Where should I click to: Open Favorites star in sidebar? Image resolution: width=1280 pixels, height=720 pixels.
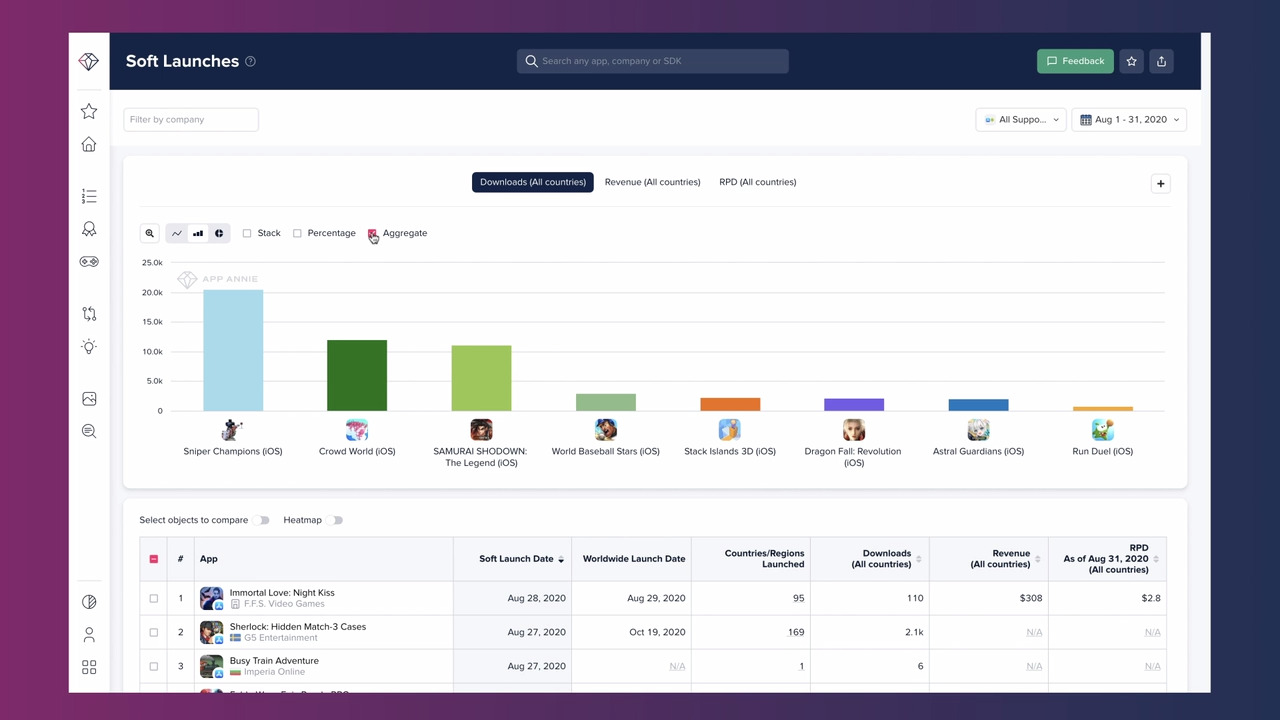click(89, 111)
